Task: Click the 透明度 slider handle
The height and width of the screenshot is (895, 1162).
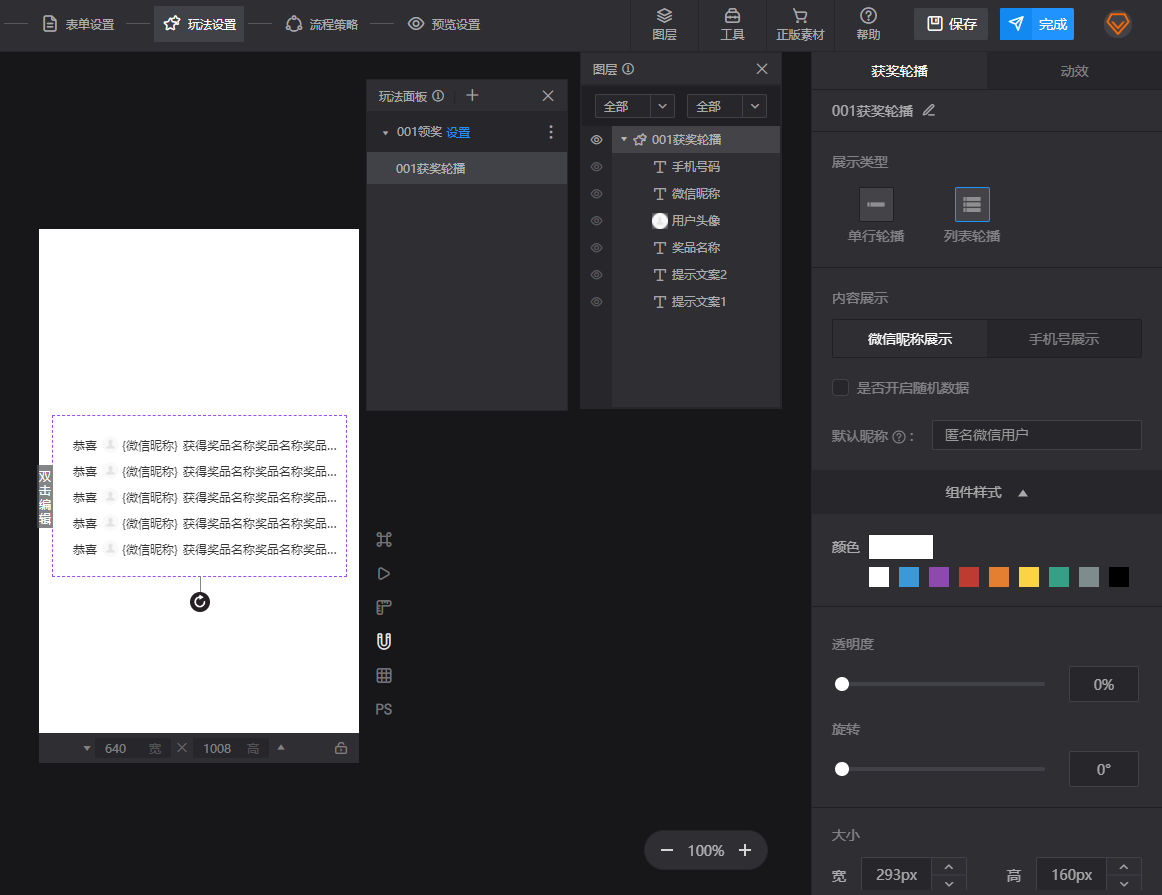Action: 842,684
